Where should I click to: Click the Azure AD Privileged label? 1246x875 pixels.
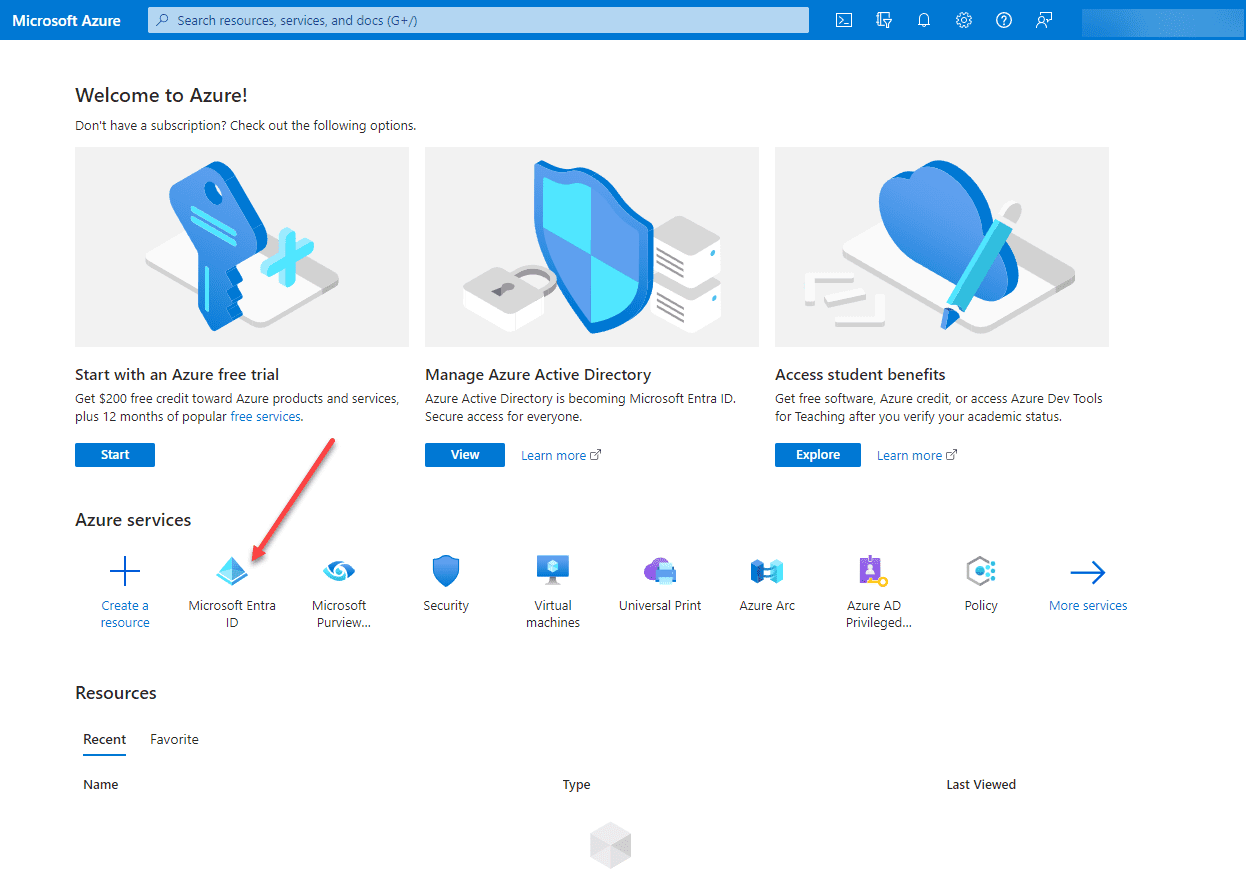tap(879, 614)
